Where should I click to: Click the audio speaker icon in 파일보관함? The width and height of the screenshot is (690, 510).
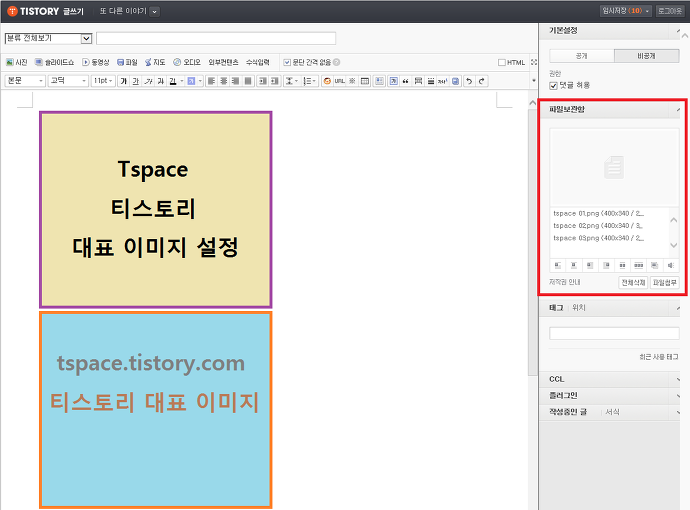pos(671,265)
